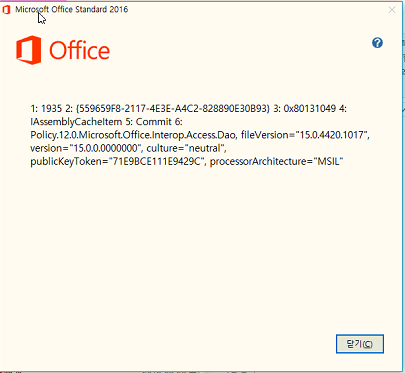Close the dialog with the X button

(392, 10)
